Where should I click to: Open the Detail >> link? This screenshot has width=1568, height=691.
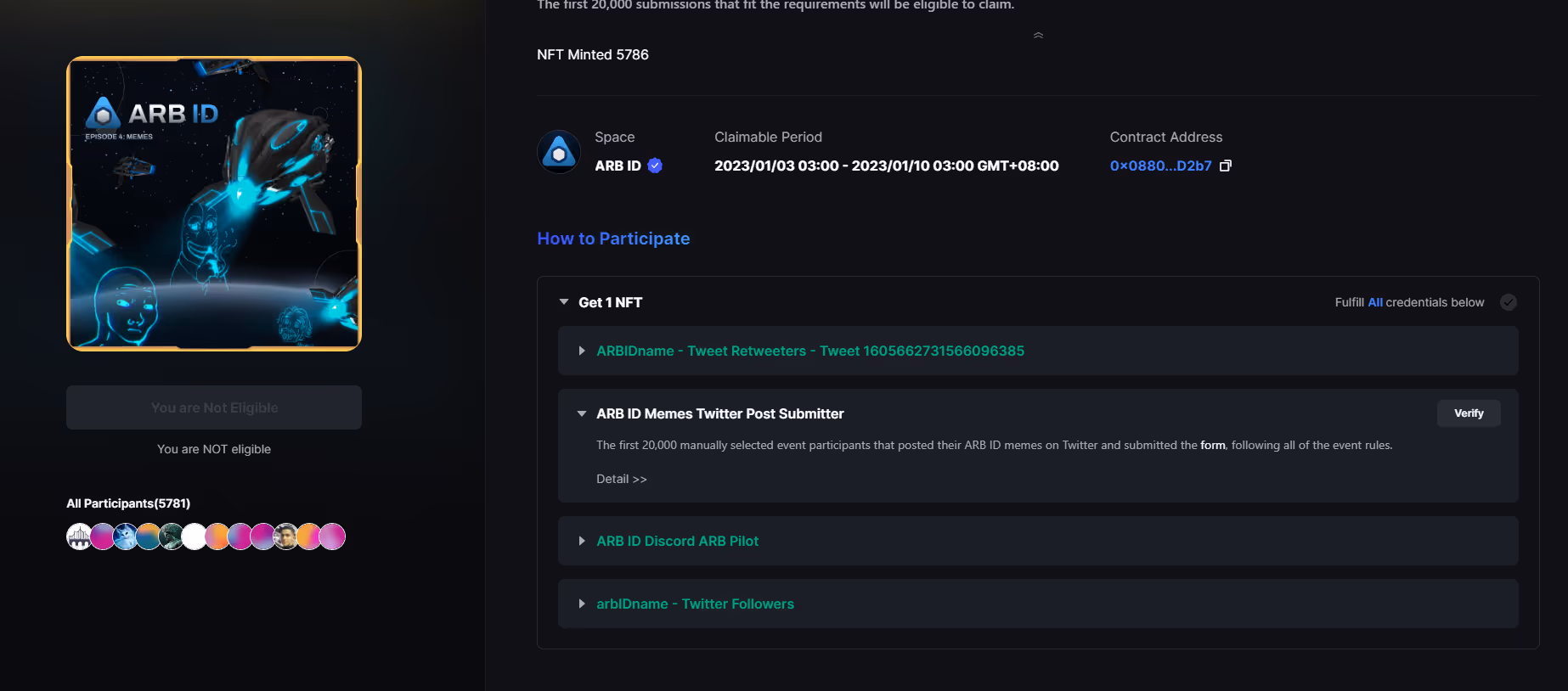point(621,479)
